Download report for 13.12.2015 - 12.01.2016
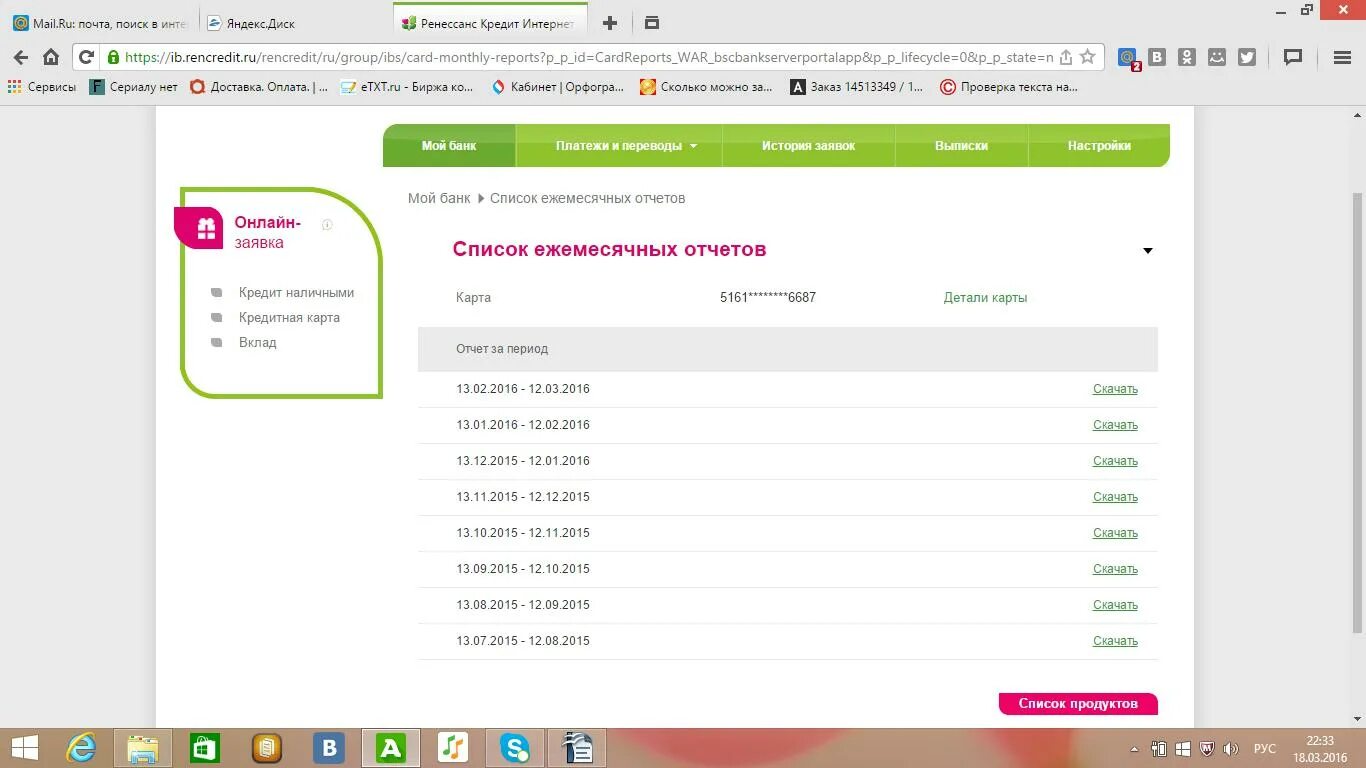 [x=1115, y=461]
